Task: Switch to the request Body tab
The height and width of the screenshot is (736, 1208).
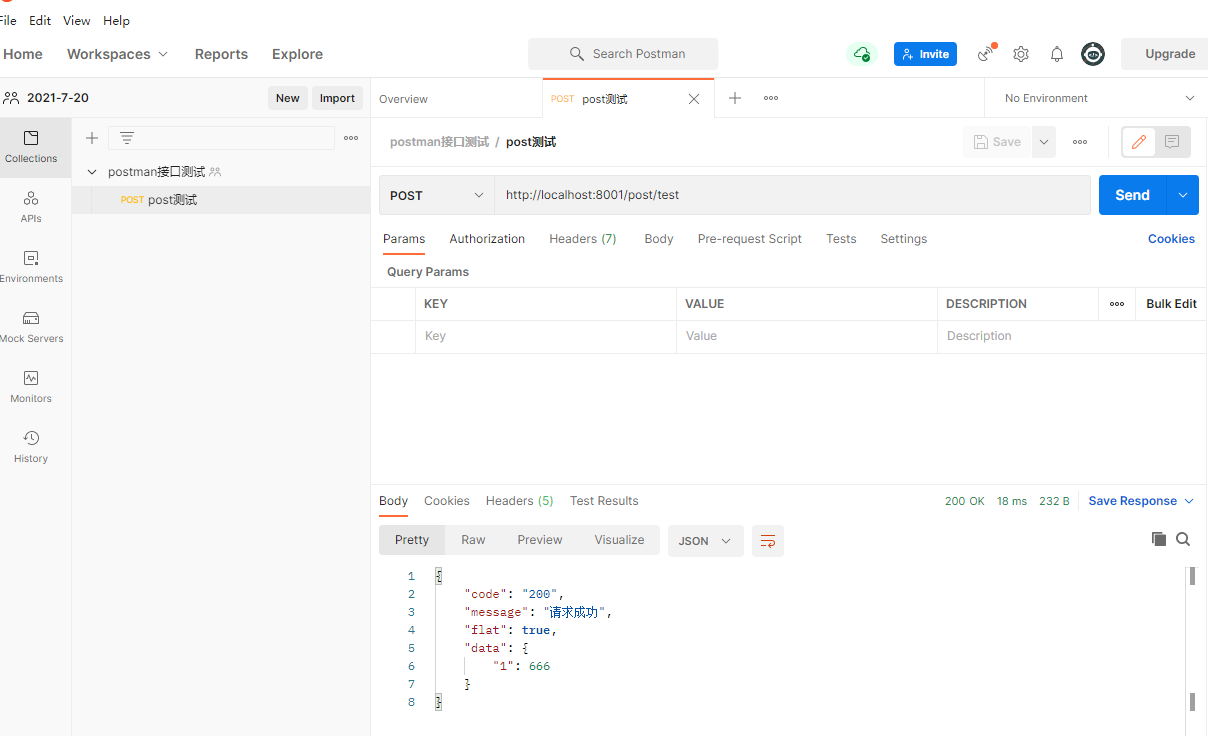Action: click(x=659, y=239)
